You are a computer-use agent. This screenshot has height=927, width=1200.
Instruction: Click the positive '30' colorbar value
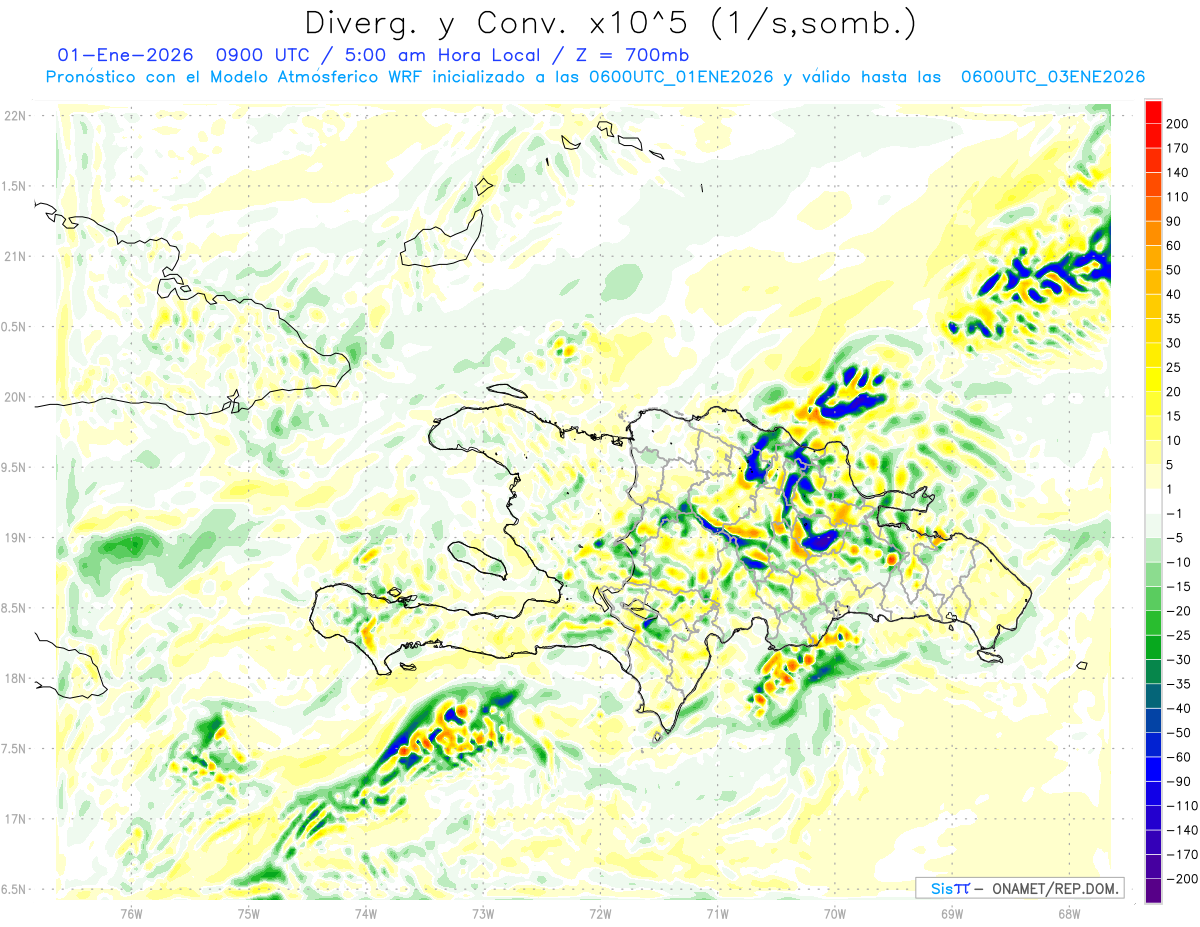tap(1175, 343)
